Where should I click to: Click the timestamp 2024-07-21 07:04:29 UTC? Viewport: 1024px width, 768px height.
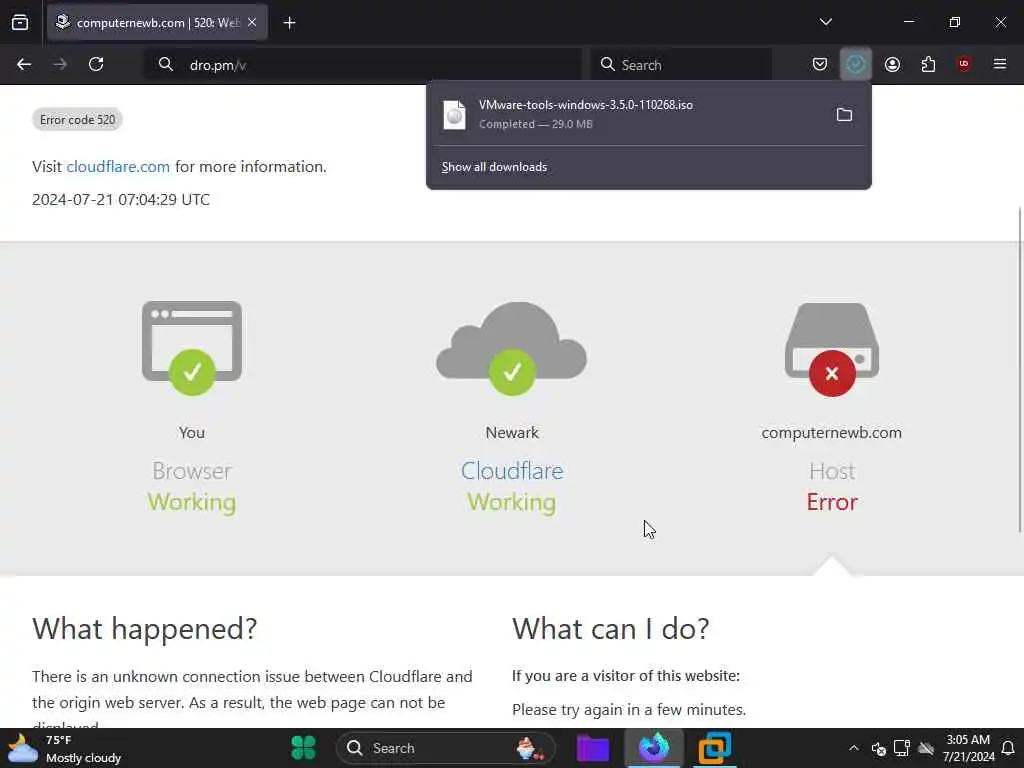click(121, 199)
